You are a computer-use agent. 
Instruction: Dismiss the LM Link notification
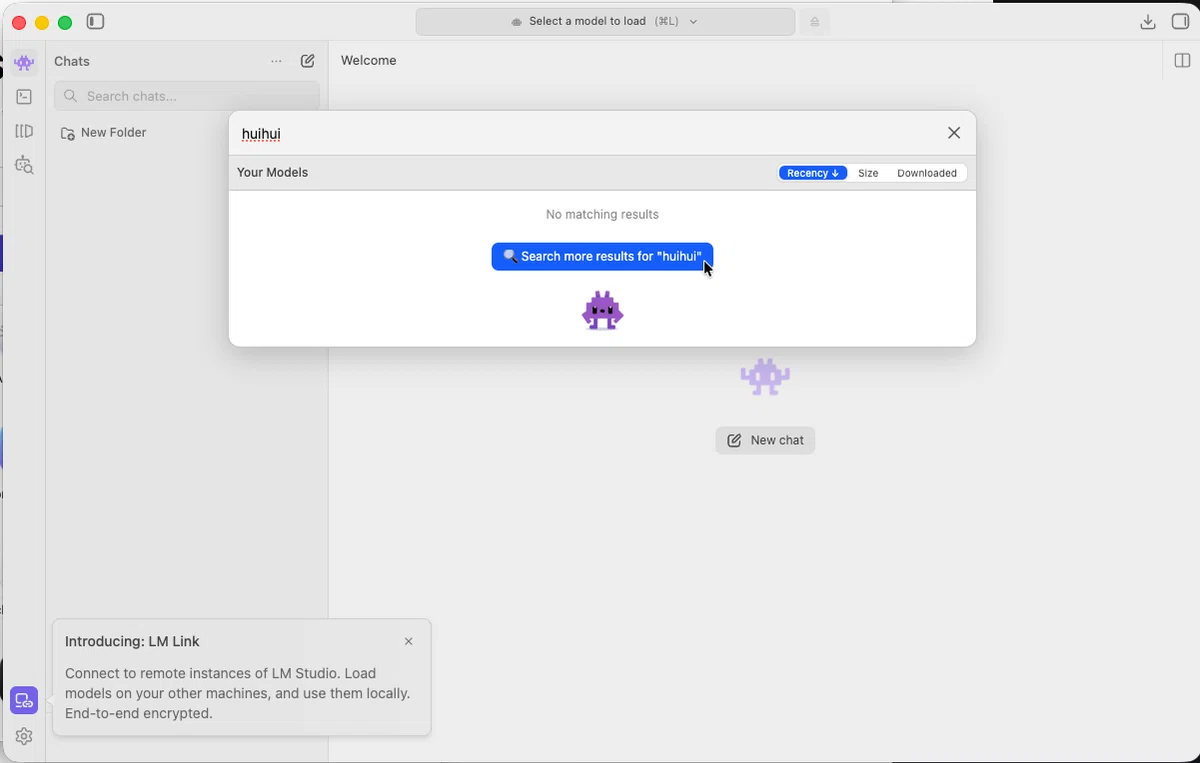[408, 642]
